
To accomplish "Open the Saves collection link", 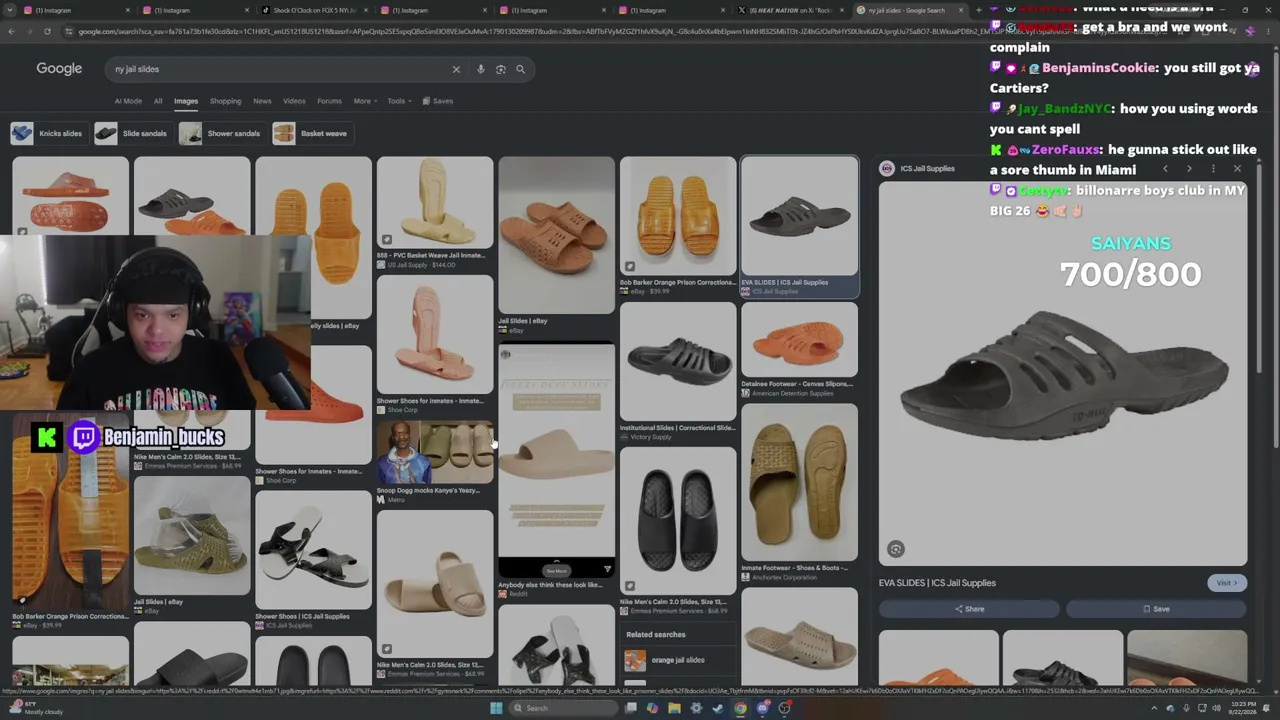I will pos(438,101).
